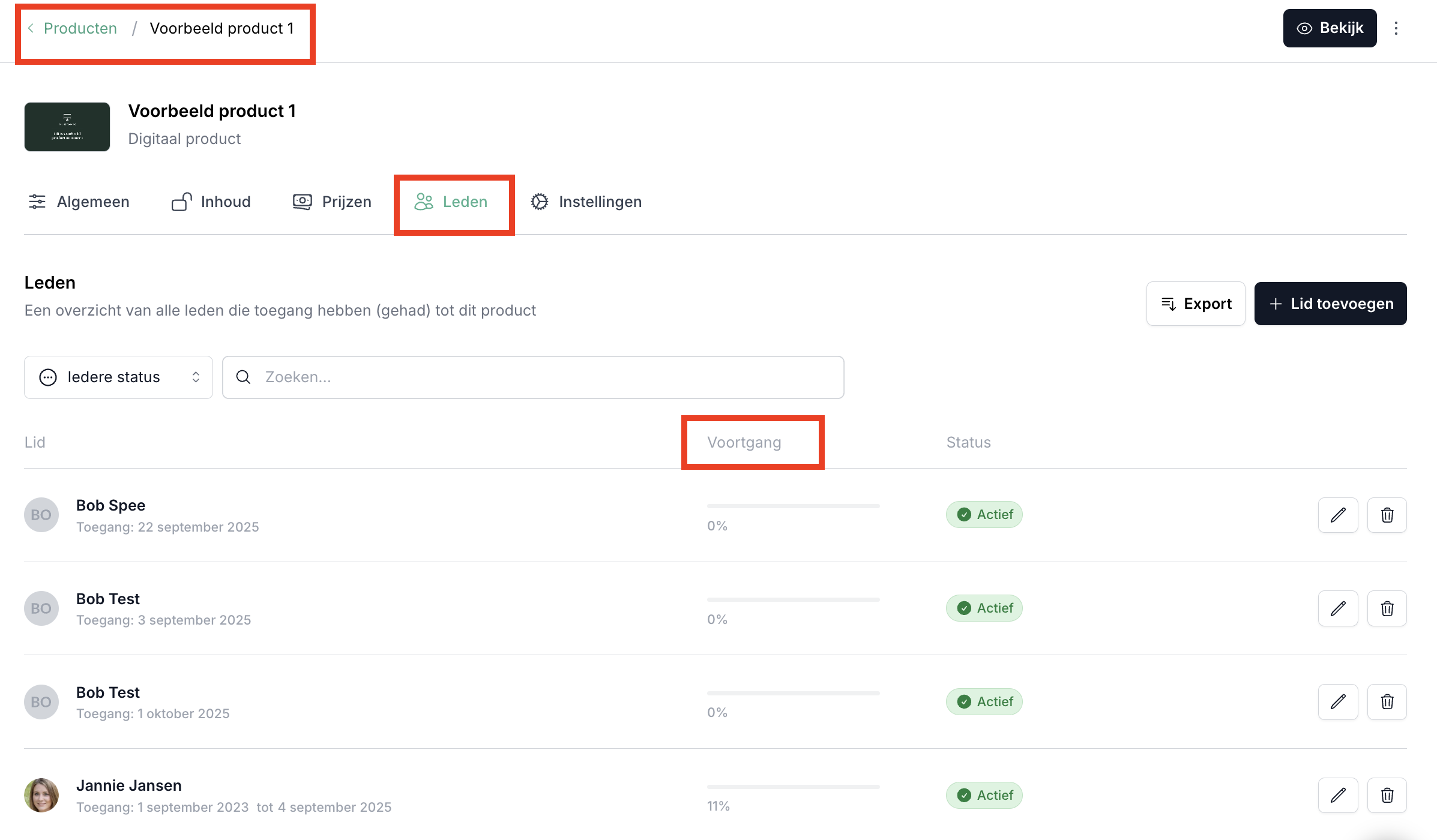
Task: Click the magnifier icon in the search field
Action: (x=243, y=377)
